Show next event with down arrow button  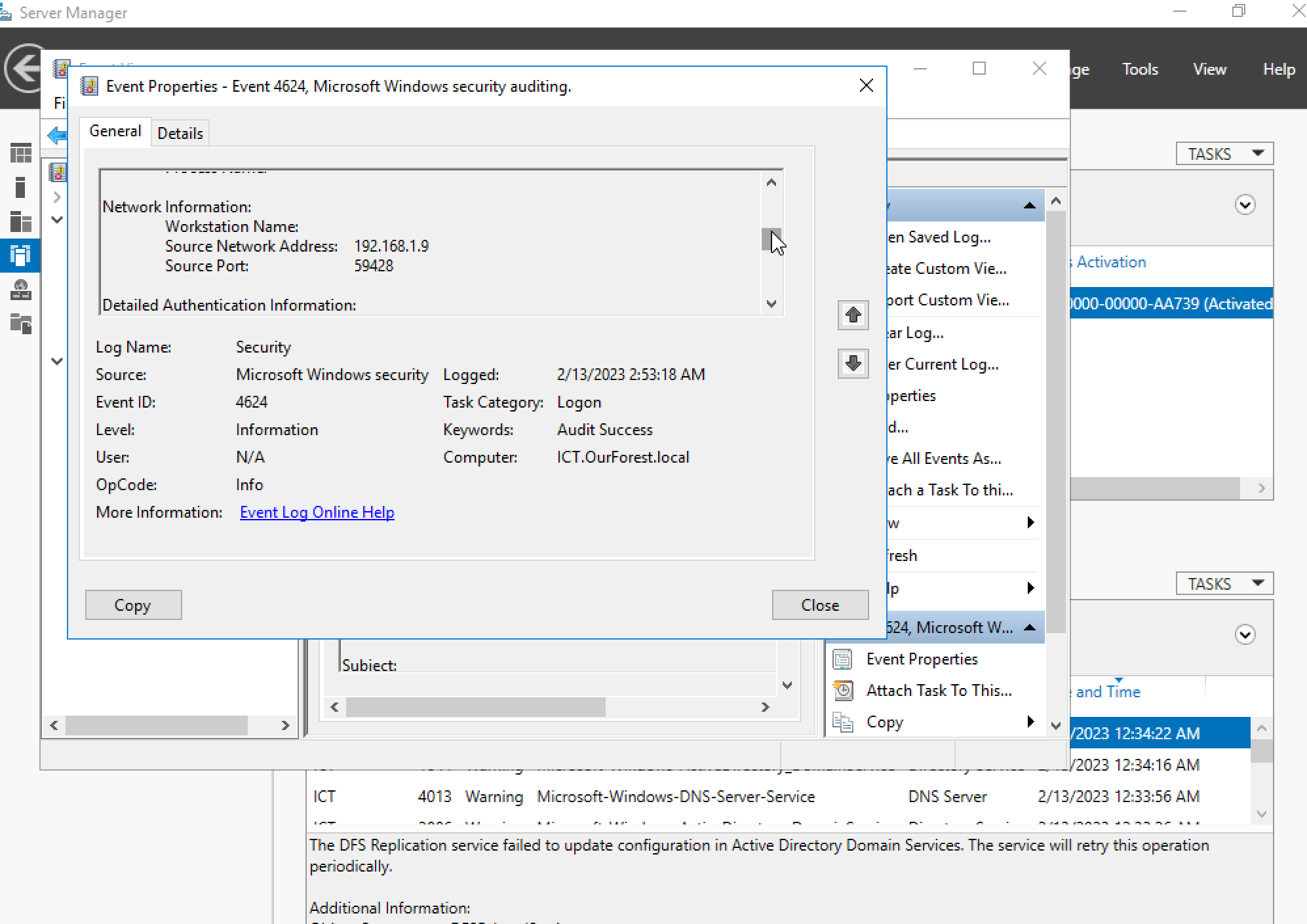tap(853, 363)
